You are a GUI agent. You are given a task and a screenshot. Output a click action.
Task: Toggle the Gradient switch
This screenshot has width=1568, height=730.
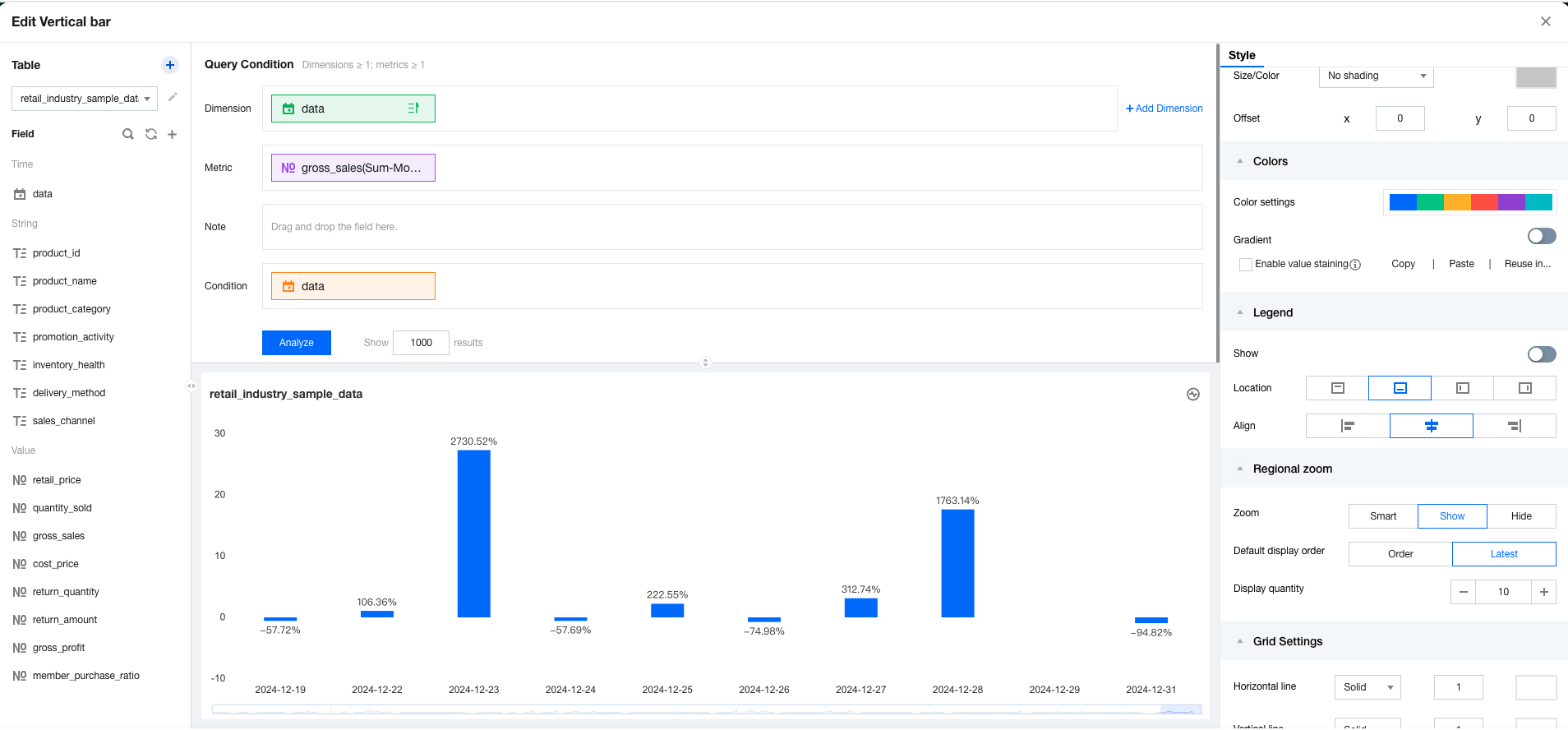[1541, 237]
